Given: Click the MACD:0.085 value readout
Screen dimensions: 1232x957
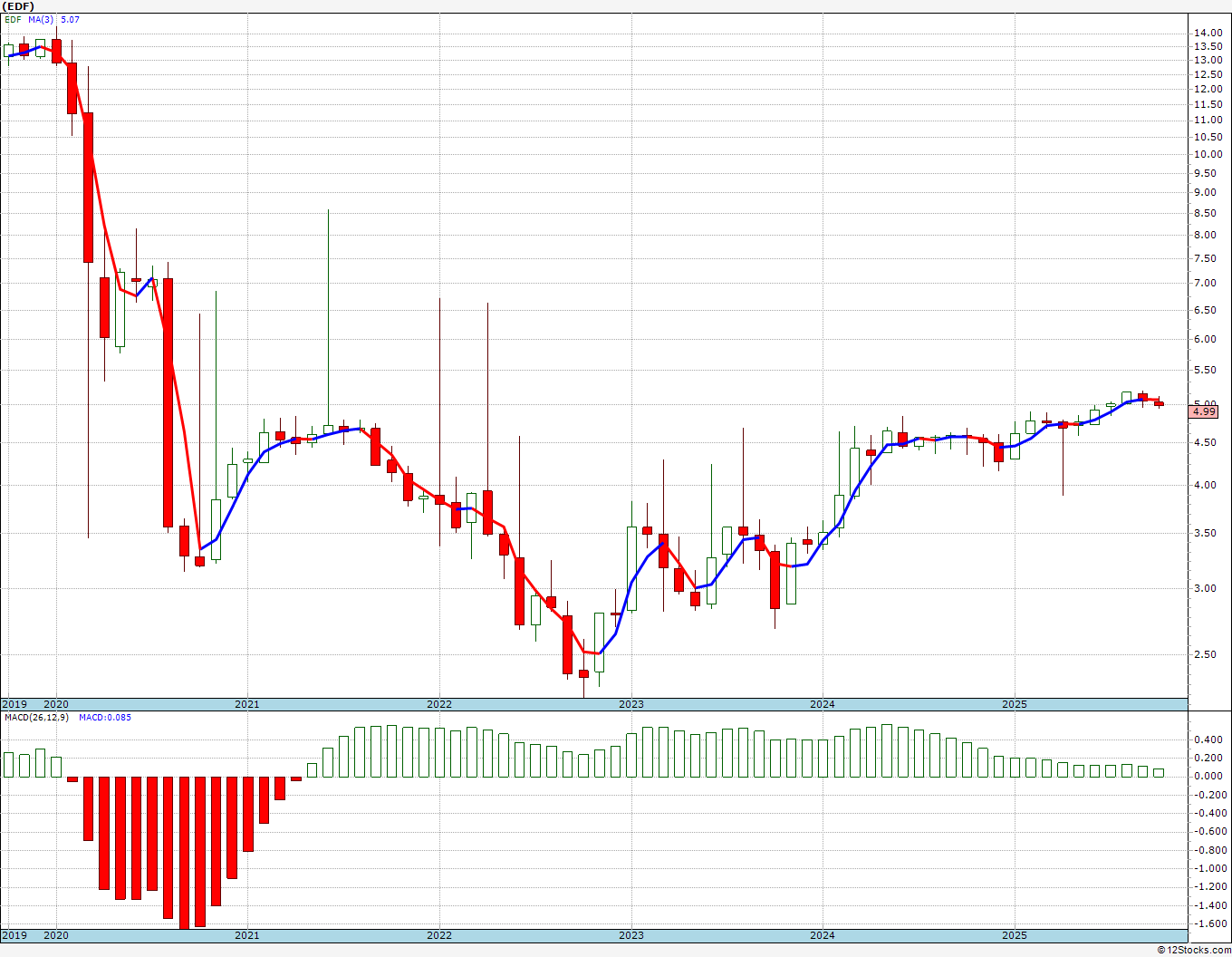Looking at the screenshot, I should point(104,718).
